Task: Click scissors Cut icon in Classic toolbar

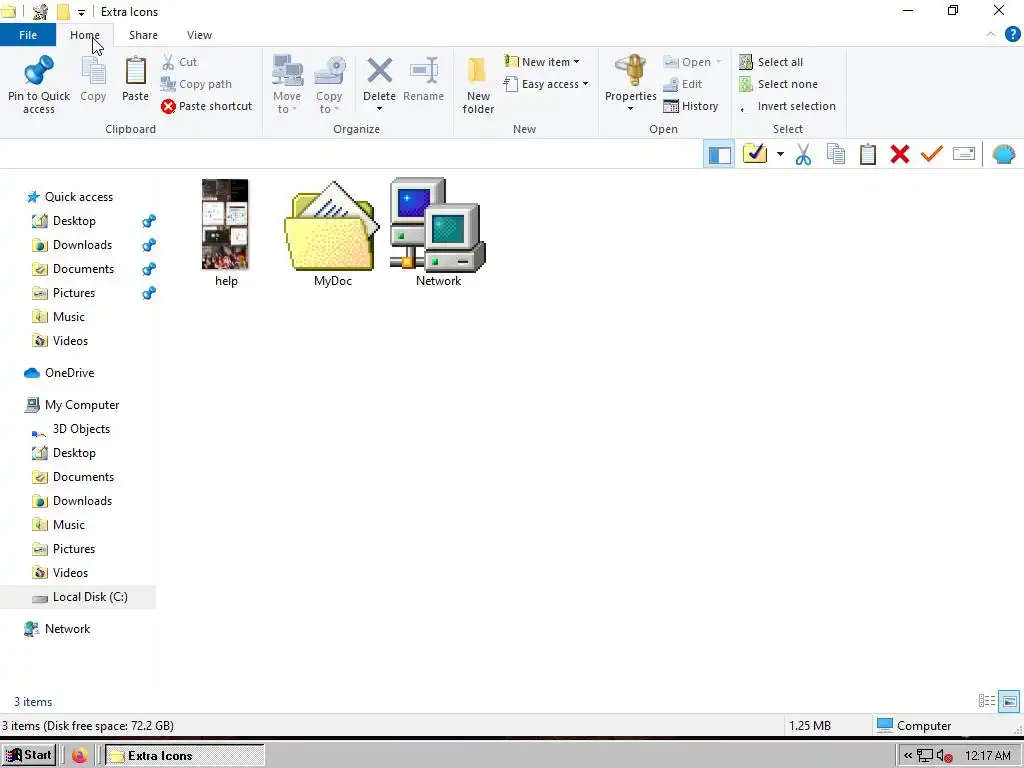Action: click(x=803, y=155)
